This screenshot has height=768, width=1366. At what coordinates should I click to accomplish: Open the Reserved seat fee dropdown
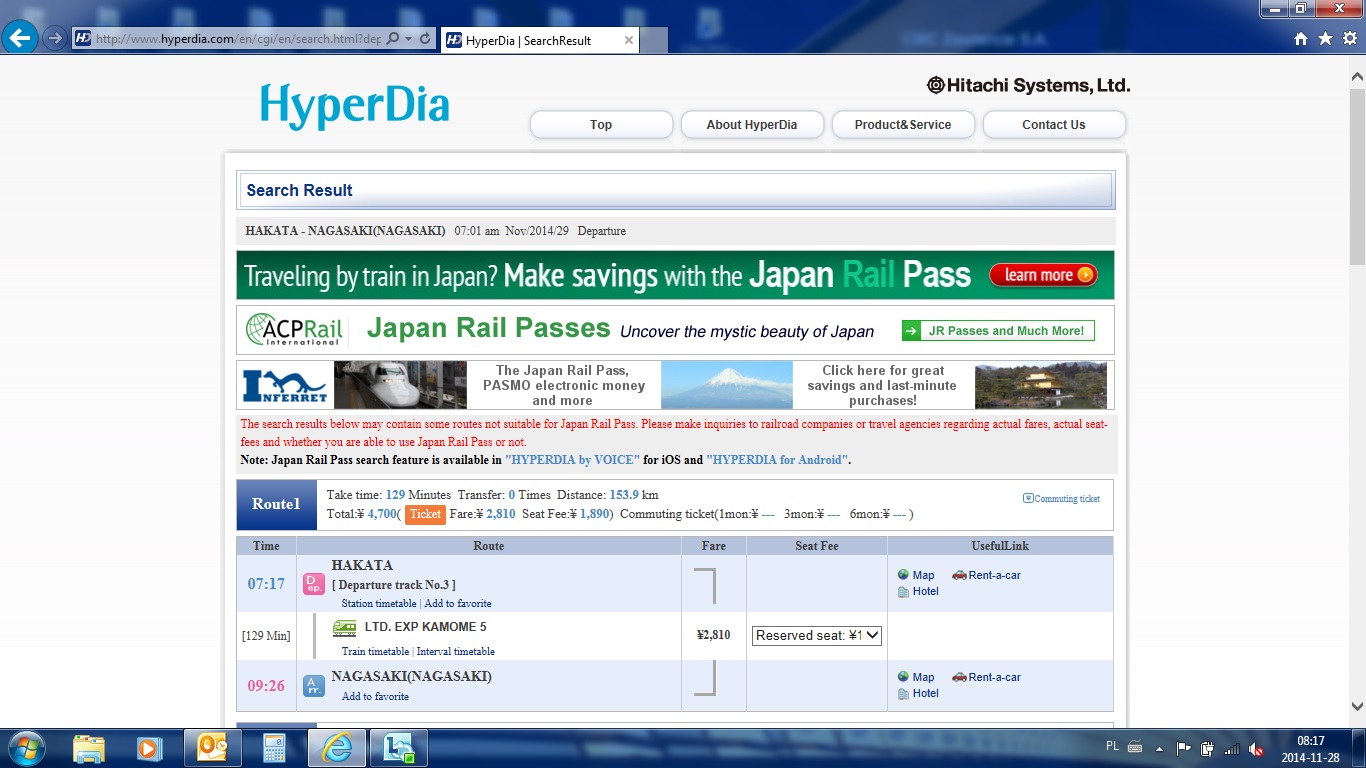pos(817,635)
